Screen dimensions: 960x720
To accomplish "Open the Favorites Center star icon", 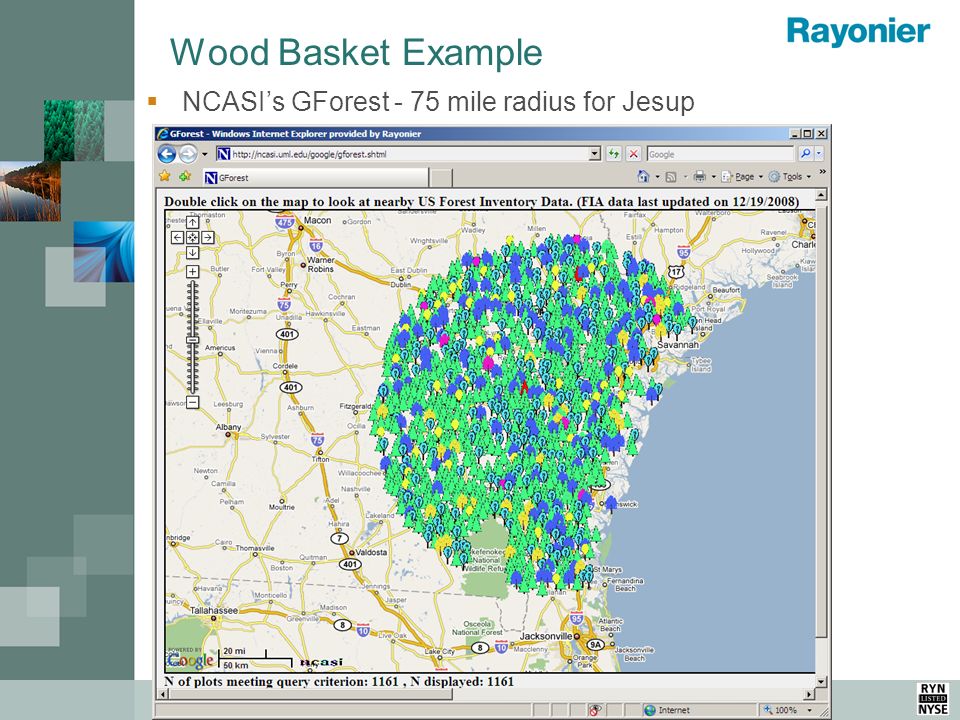I will [x=165, y=176].
